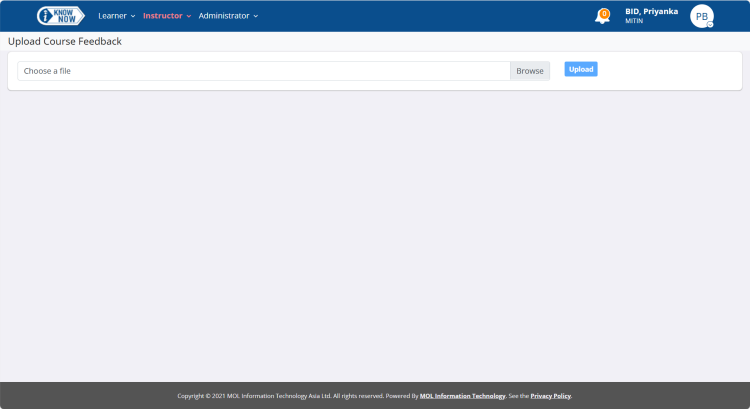This screenshot has width=750, height=409.
Task: Expand the Instructor menu chevron
Action: (x=189, y=16)
